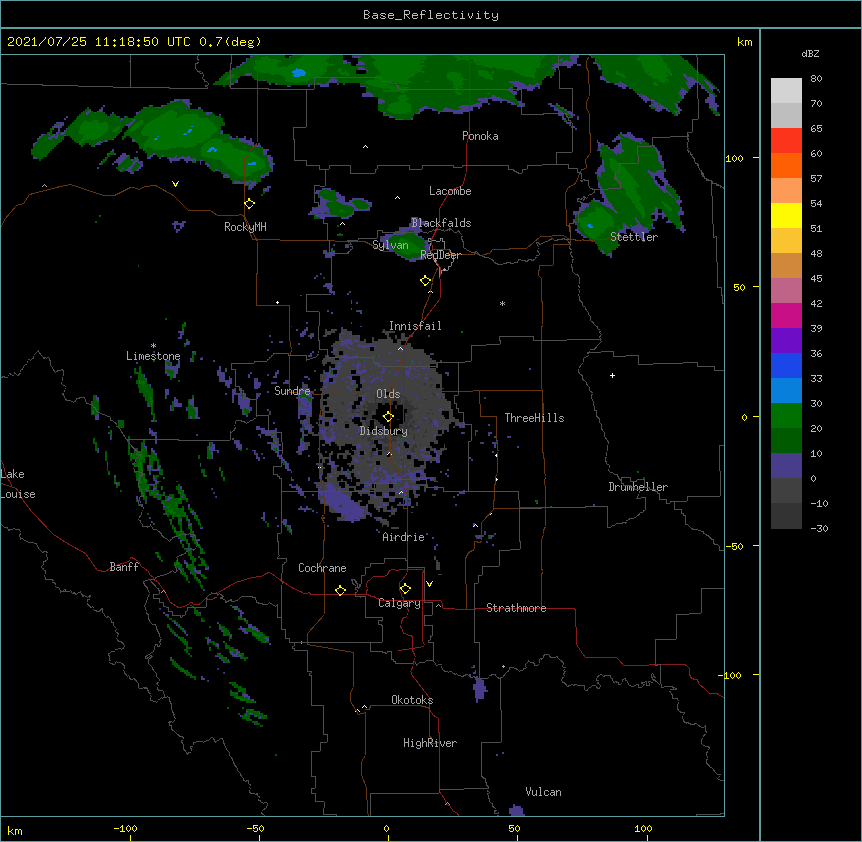Click the yellow marker south of Cochrane
This screenshot has width=862, height=842.
(340, 590)
